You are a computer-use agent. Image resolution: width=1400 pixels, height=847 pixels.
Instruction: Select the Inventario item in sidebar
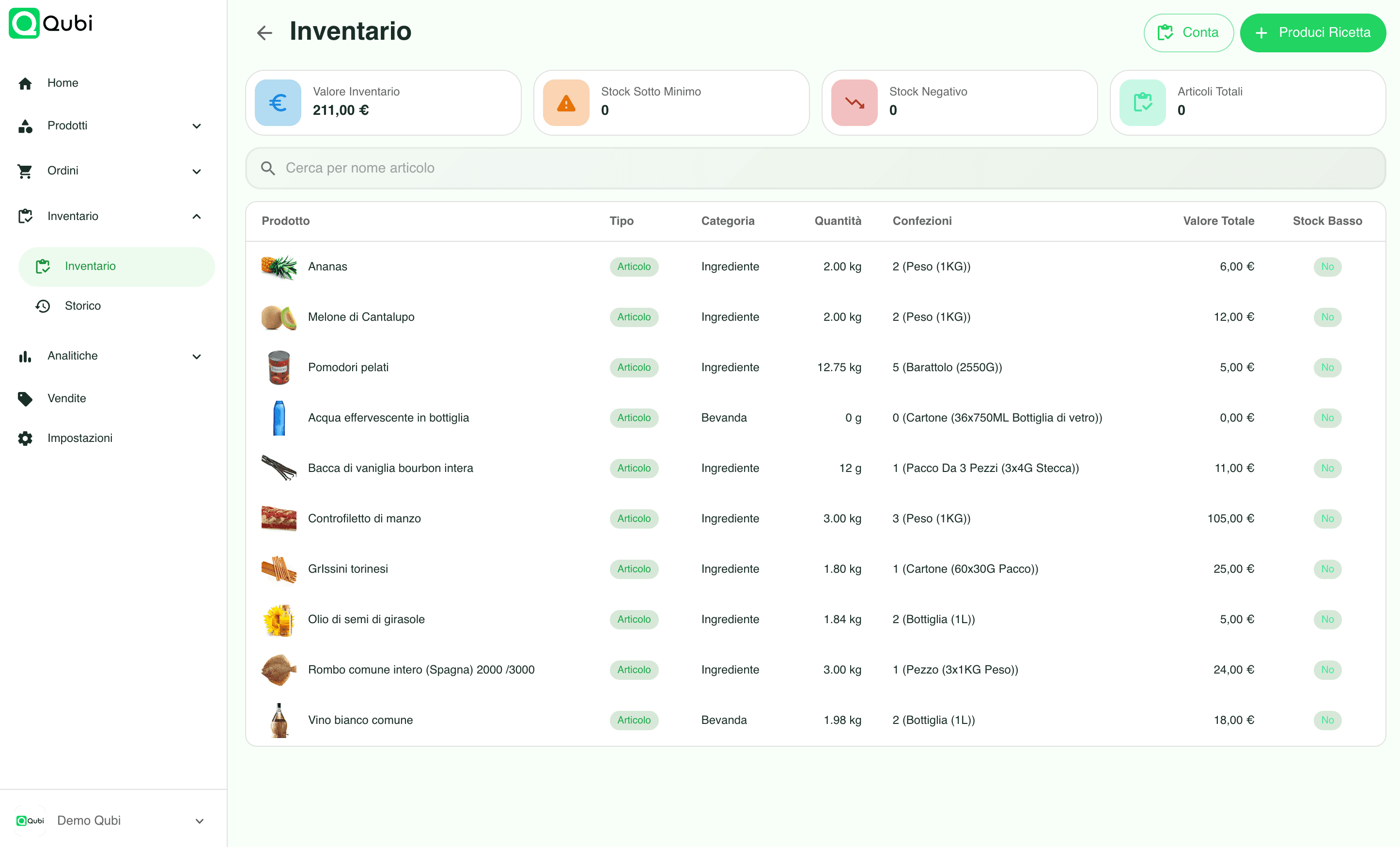click(x=90, y=266)
